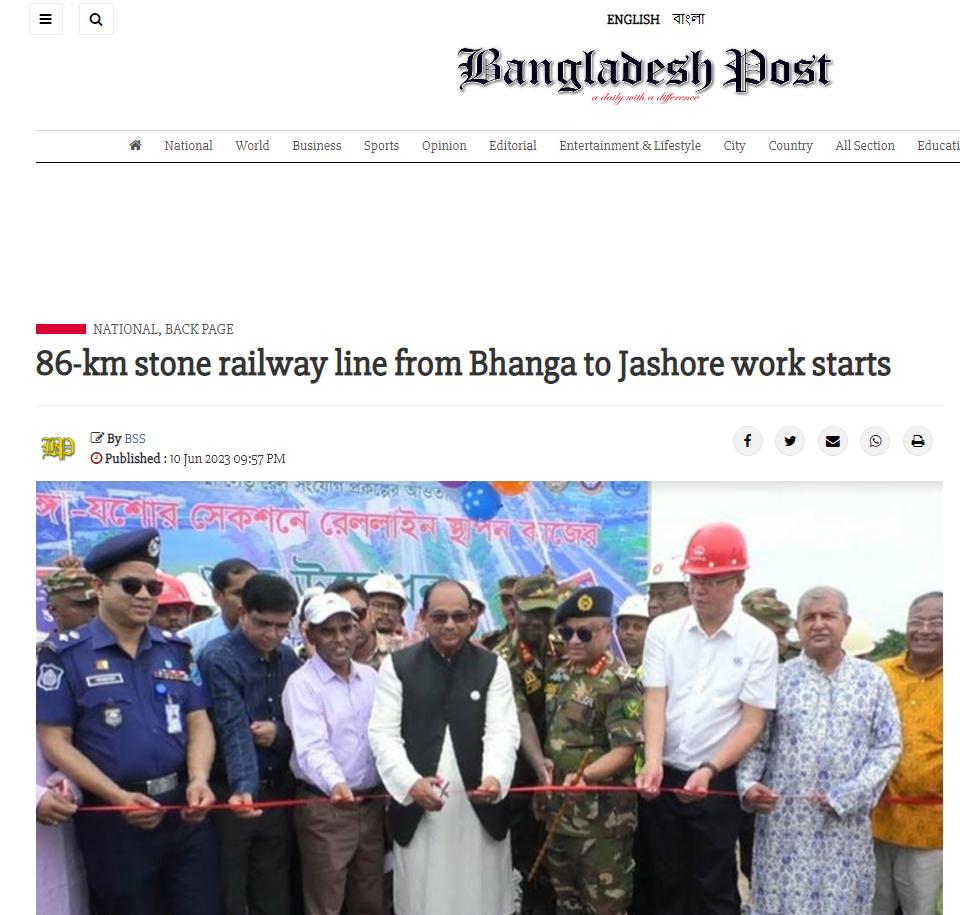
Task: Open the search icon
Action: pos(96,19)
